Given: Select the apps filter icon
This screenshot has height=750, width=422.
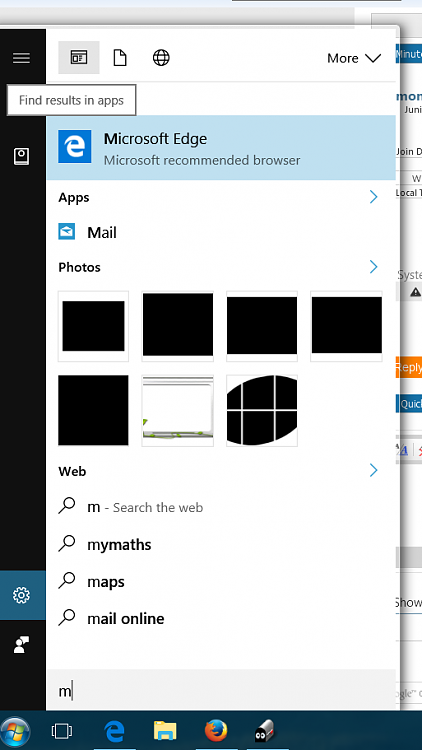Looking at the screenshot, I should (79, 58).
